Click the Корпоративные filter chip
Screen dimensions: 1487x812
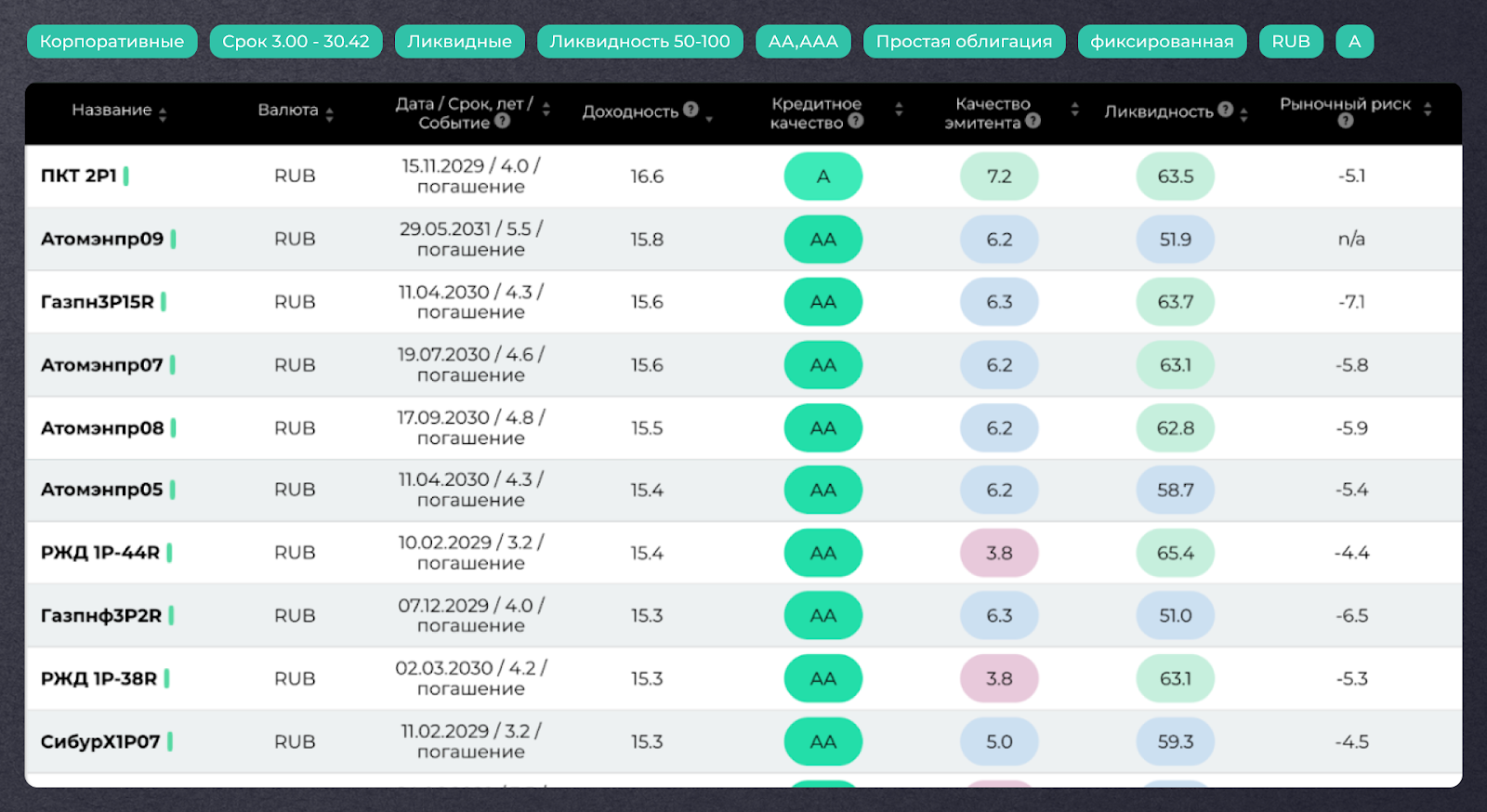coord(112,42)
